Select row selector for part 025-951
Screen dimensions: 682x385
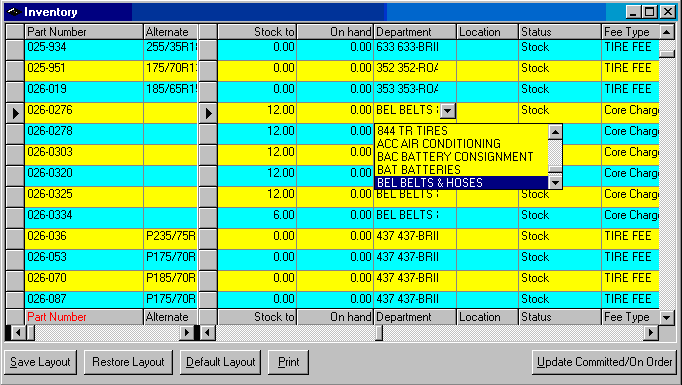click(15, 70)
